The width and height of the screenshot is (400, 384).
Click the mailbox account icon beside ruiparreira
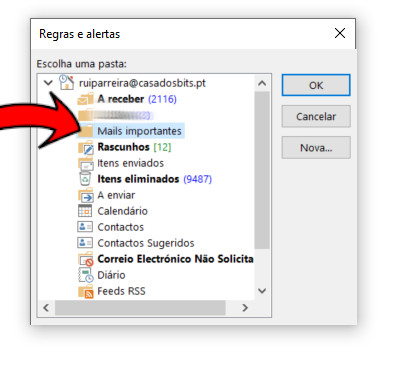tap(66, 82)
